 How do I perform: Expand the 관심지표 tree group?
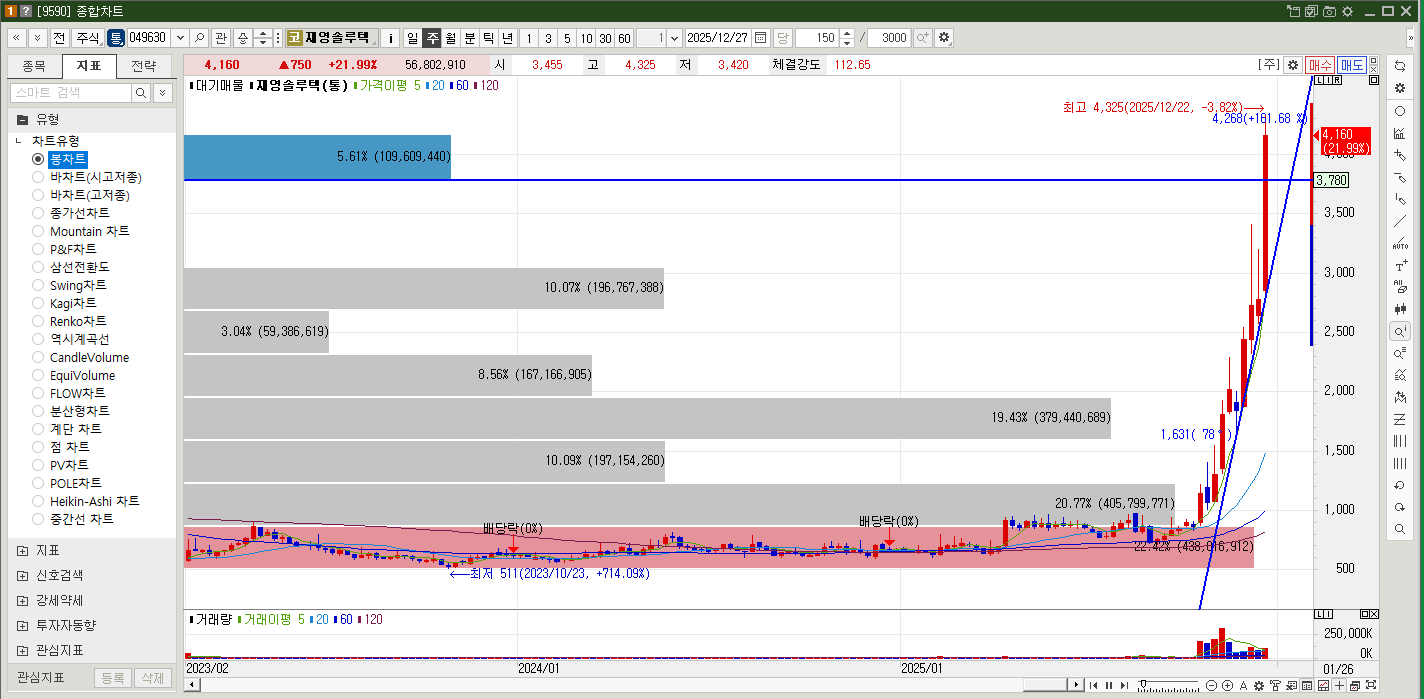[22, 651]
